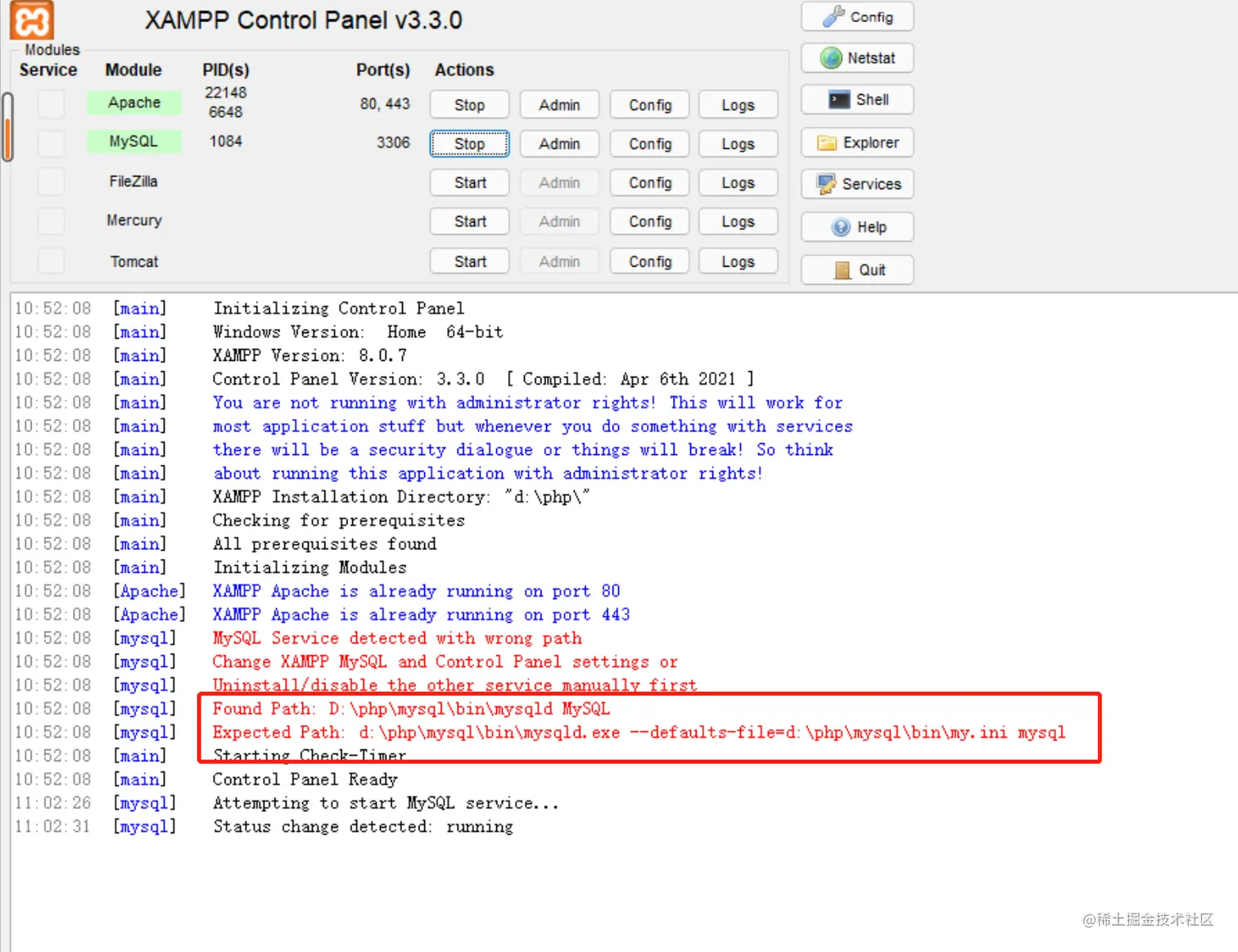Toggle the Tomcat service checkbox
Image resolution: width=1238 pixels, height=952 pixels.
(52, 261)
